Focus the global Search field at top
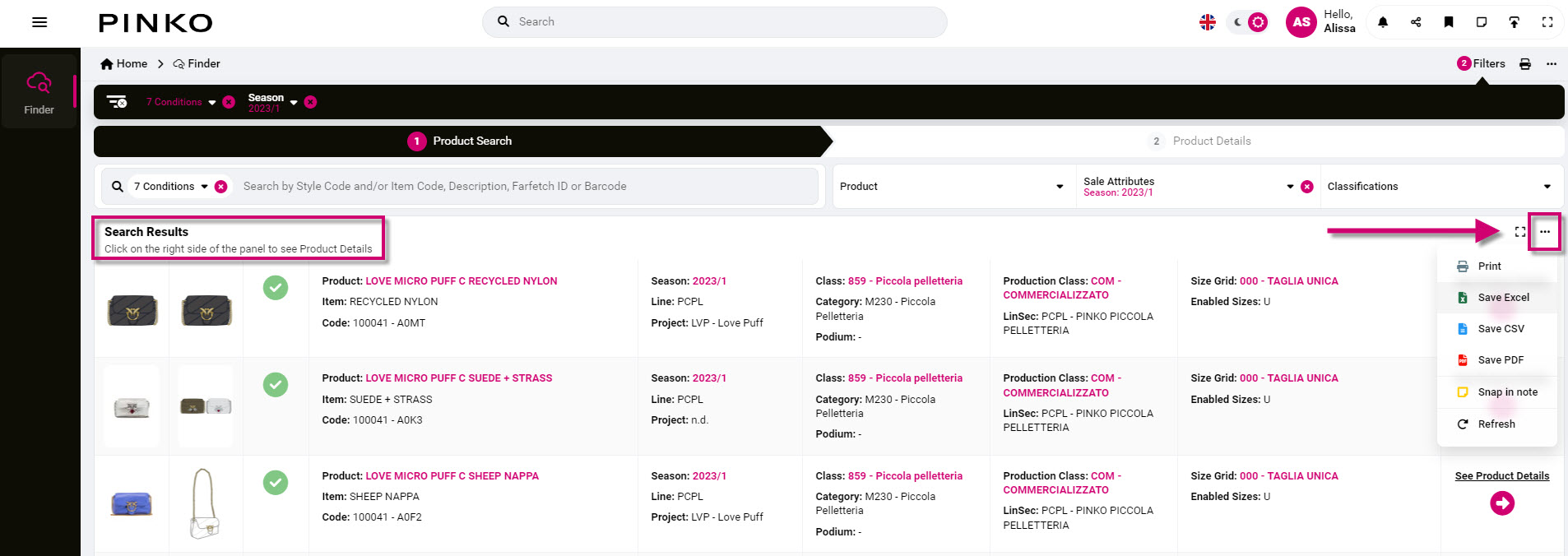Screen dimensions: 1568x556 point(714,22)
